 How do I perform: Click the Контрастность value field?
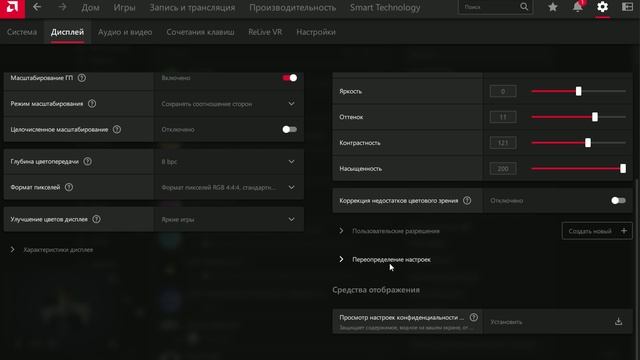click(x=503, y=143)
